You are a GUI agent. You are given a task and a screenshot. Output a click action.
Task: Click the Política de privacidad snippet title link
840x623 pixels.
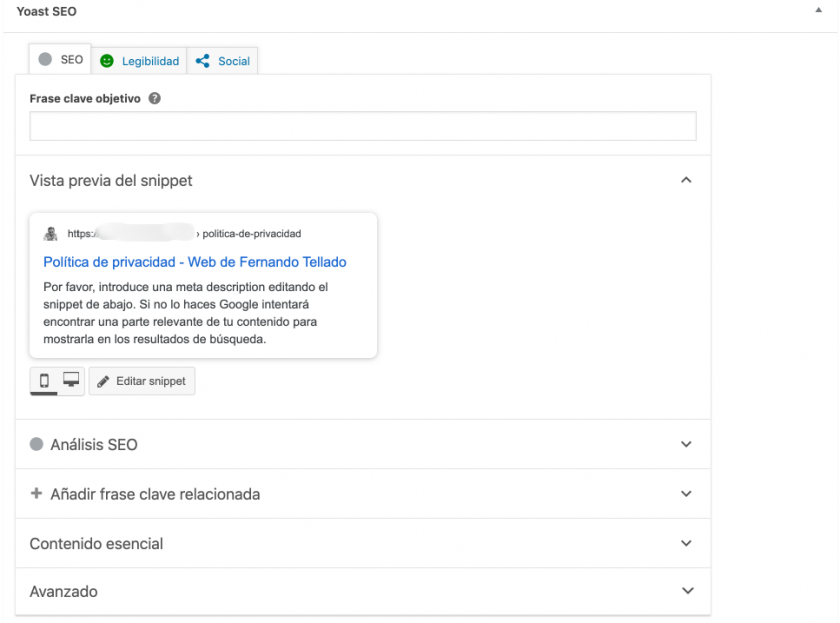pos(195,262)
